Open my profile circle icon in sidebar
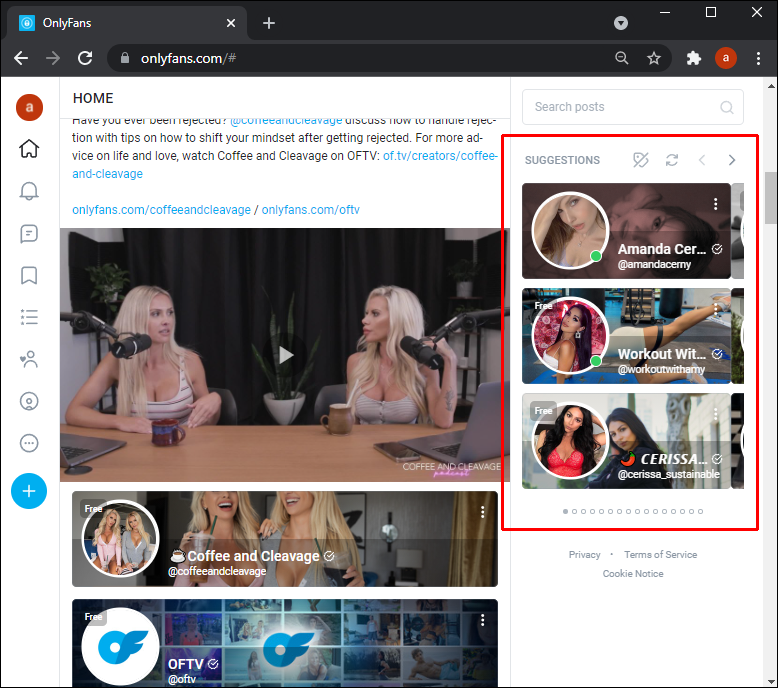 click(29, 401)
